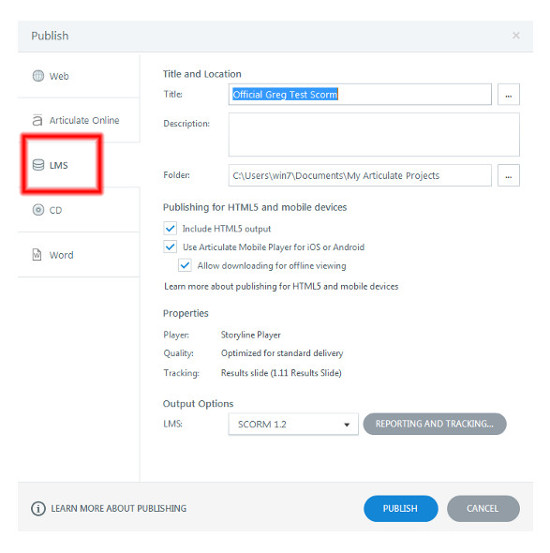The image size is (550, 553).
Task: Click the LMS database icon
Action: 38,165
